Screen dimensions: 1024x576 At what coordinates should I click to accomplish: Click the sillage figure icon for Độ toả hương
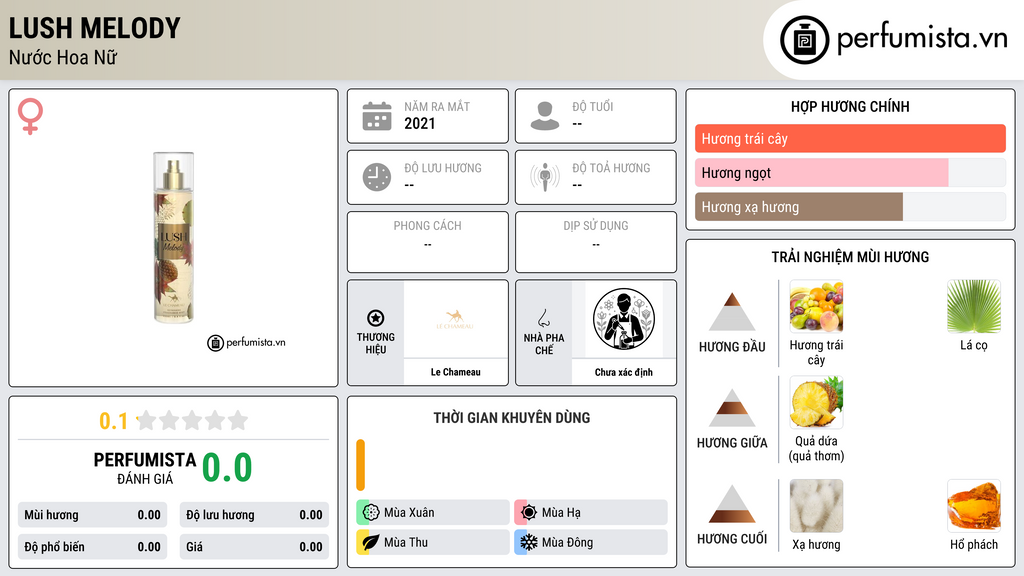coord(545,177)
